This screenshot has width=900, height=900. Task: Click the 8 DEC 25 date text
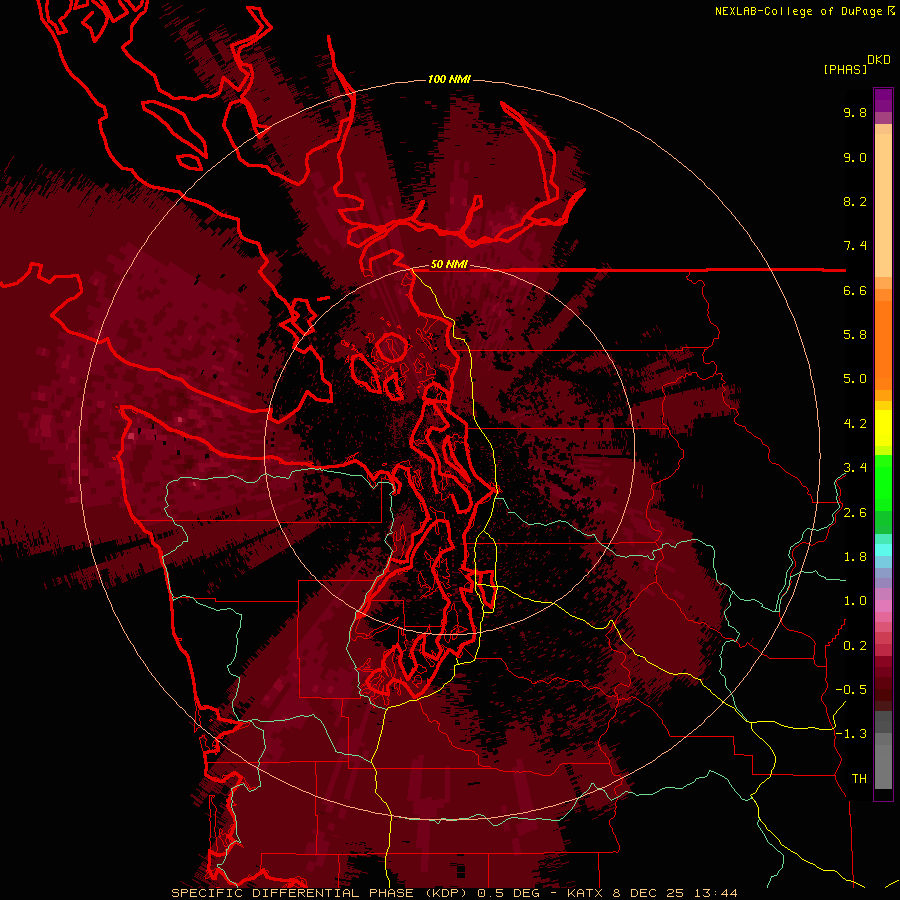[647, 893]
